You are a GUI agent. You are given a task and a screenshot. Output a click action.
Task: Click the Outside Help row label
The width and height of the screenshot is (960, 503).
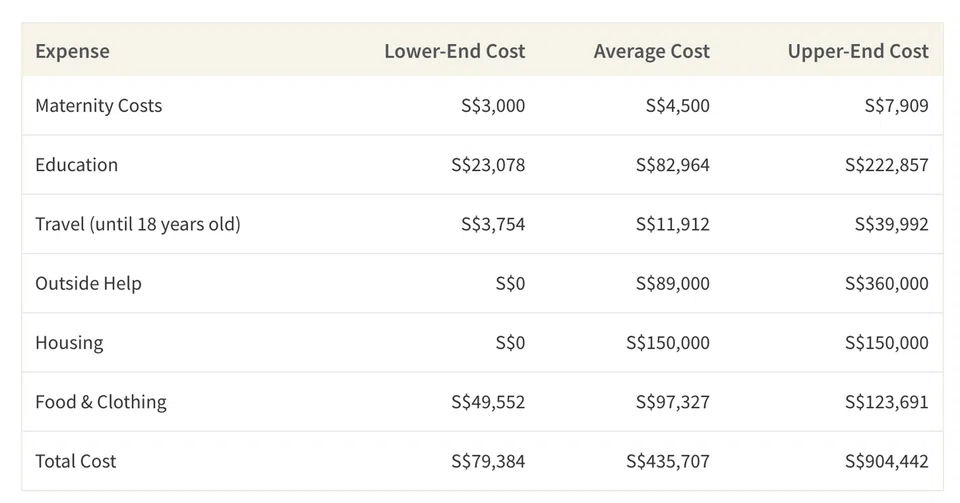(x=88, y=284)
